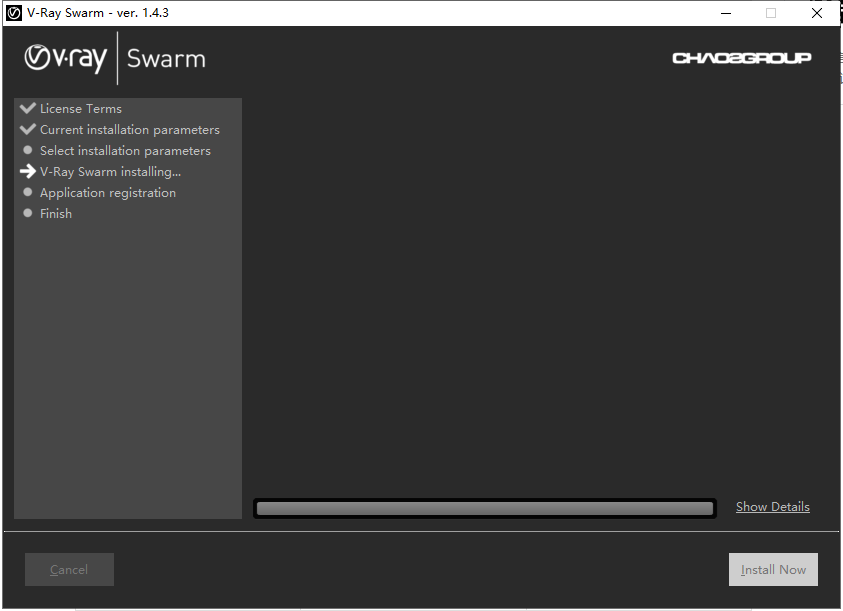Select Current installation parameters step

tap(130, 130)
